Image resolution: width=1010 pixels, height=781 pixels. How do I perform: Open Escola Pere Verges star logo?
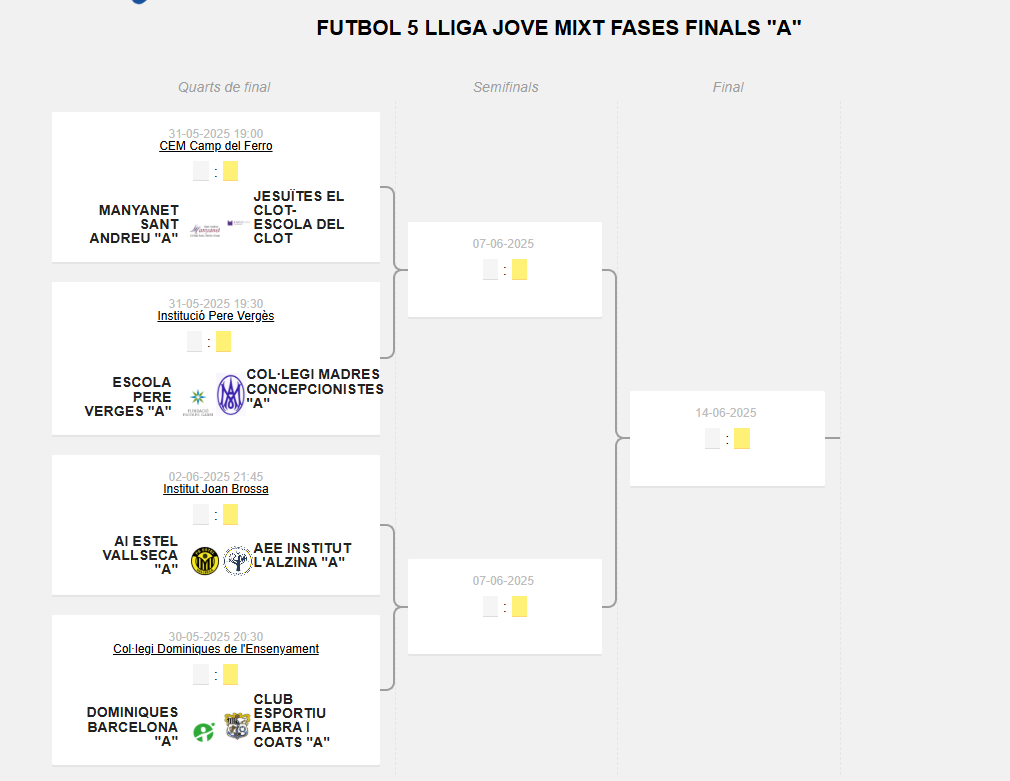click(x=198, y=401)
